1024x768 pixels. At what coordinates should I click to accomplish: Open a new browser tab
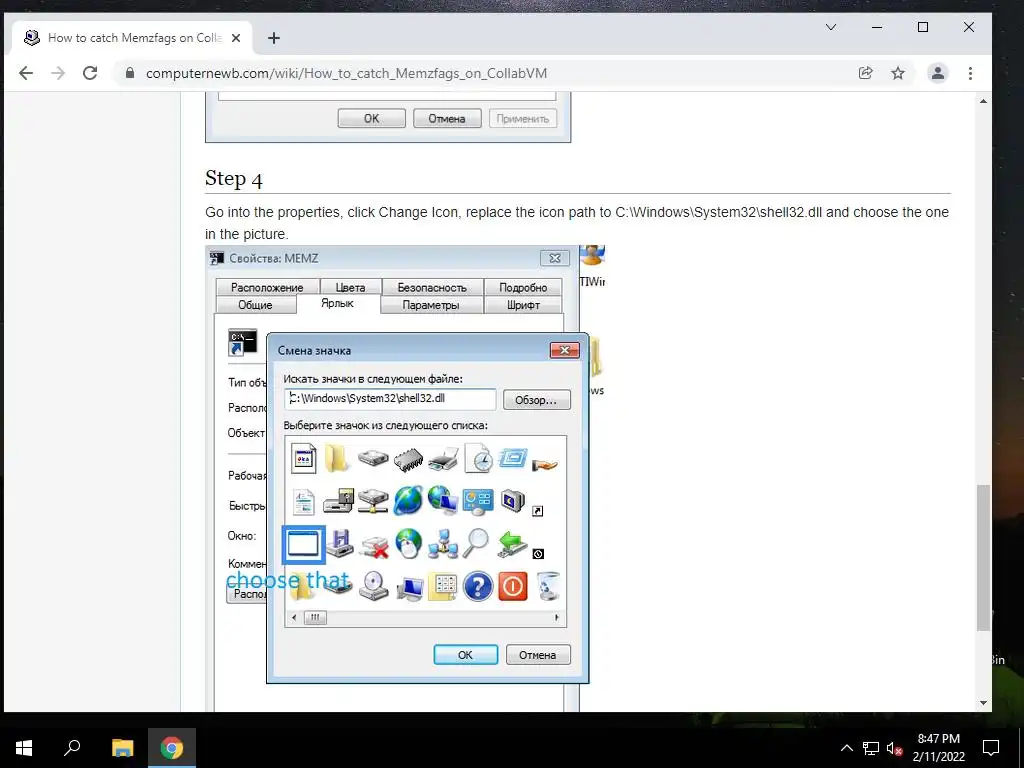tap(274, 38)
